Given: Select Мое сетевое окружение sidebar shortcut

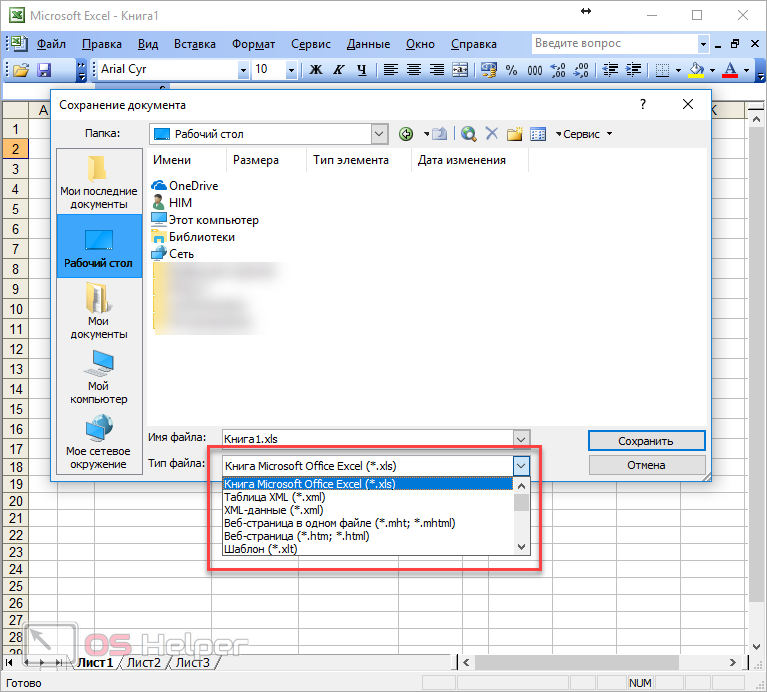Looking at the screenshot, I should (x=99, y=441).
